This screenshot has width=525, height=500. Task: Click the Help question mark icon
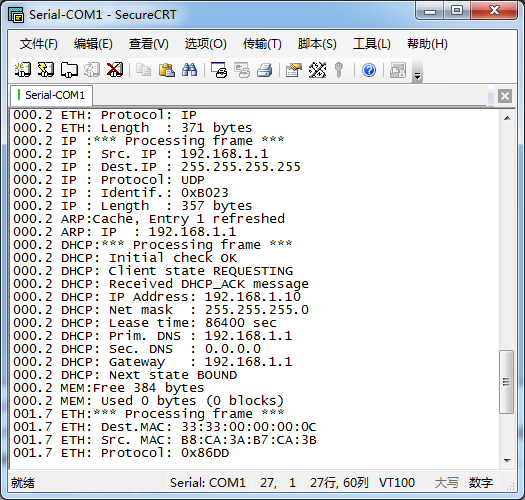369,70
